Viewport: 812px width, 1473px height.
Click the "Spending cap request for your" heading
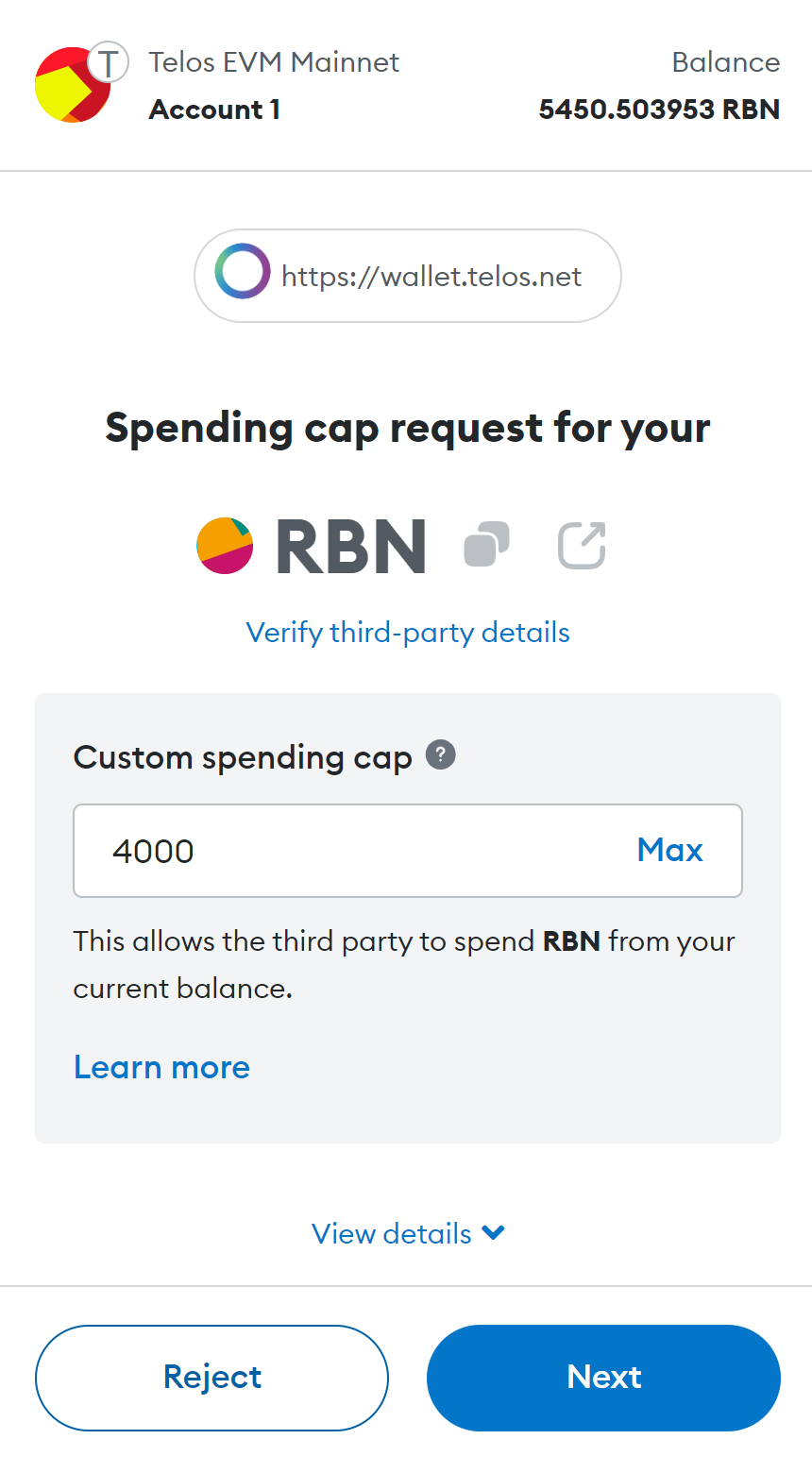408,428
